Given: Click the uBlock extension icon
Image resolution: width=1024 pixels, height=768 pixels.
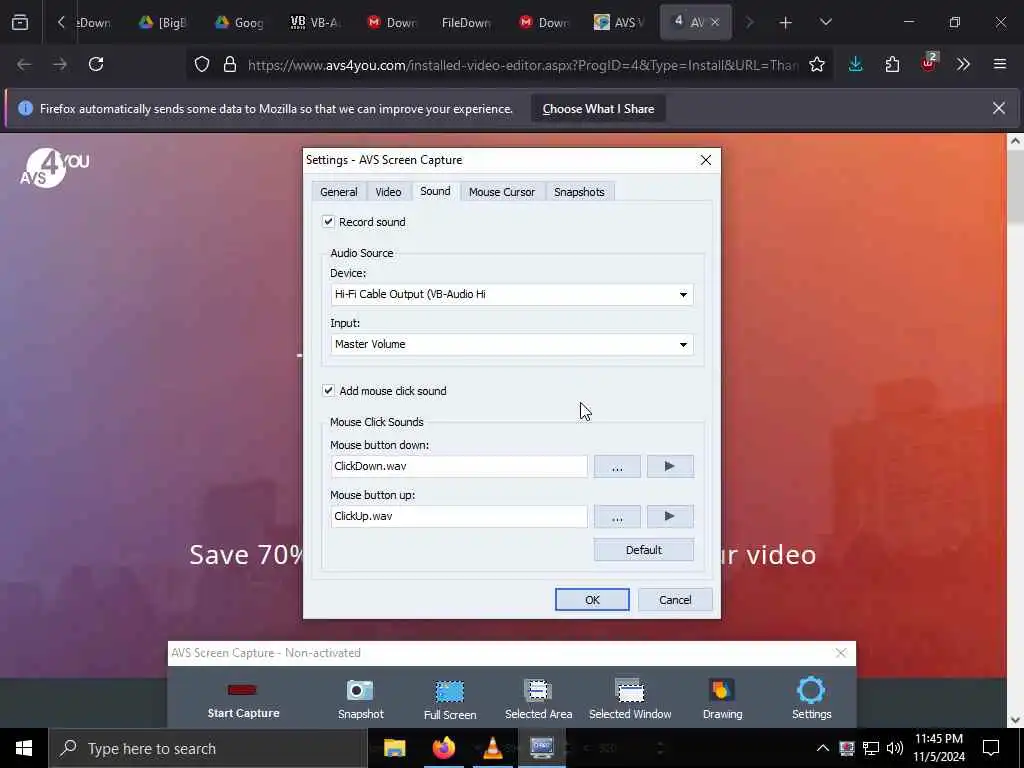Looking at the screenshot, I should [929, 63].
